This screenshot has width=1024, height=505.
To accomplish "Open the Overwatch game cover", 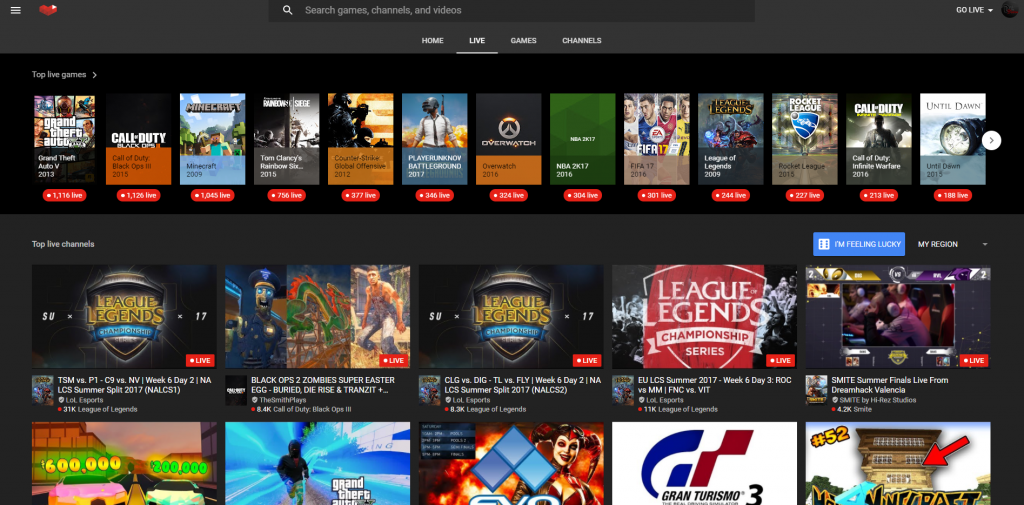I will tap(508, 138).
